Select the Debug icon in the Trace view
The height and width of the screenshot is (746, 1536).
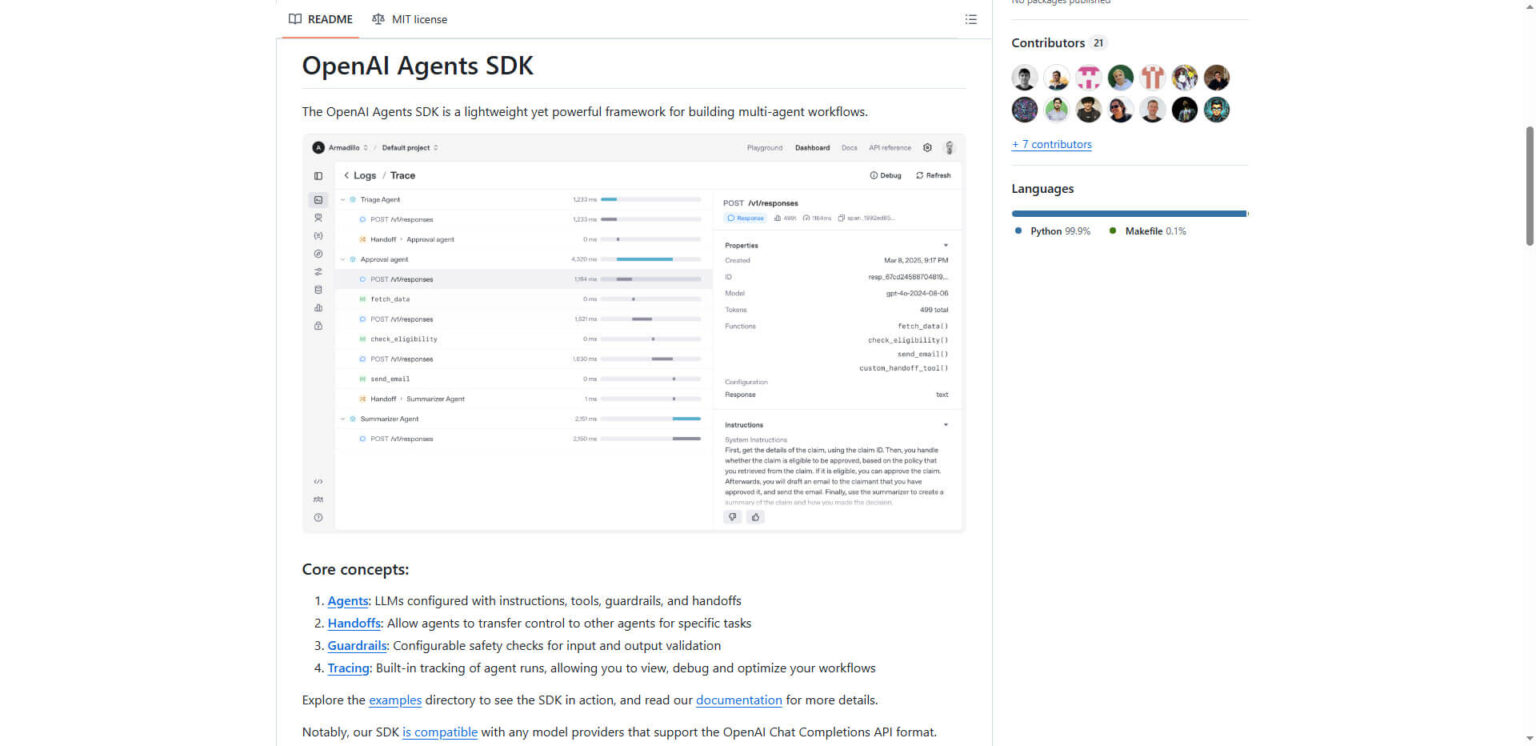(873, 175)
